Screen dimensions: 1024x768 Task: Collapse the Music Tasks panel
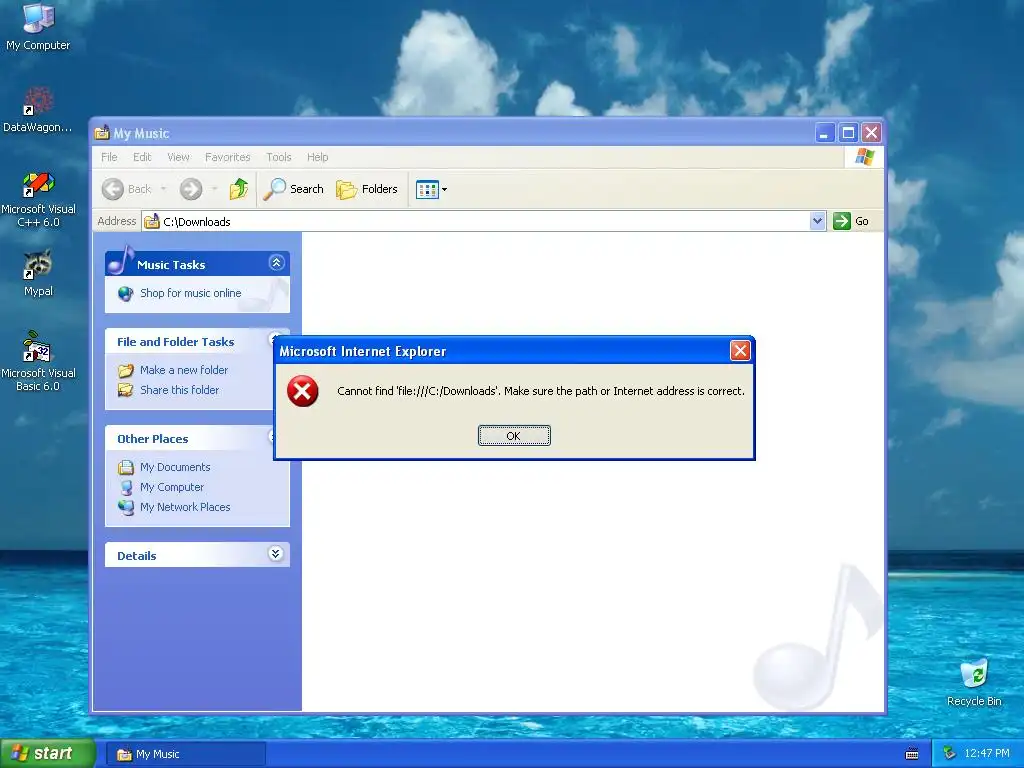click(x=276, y=263)
